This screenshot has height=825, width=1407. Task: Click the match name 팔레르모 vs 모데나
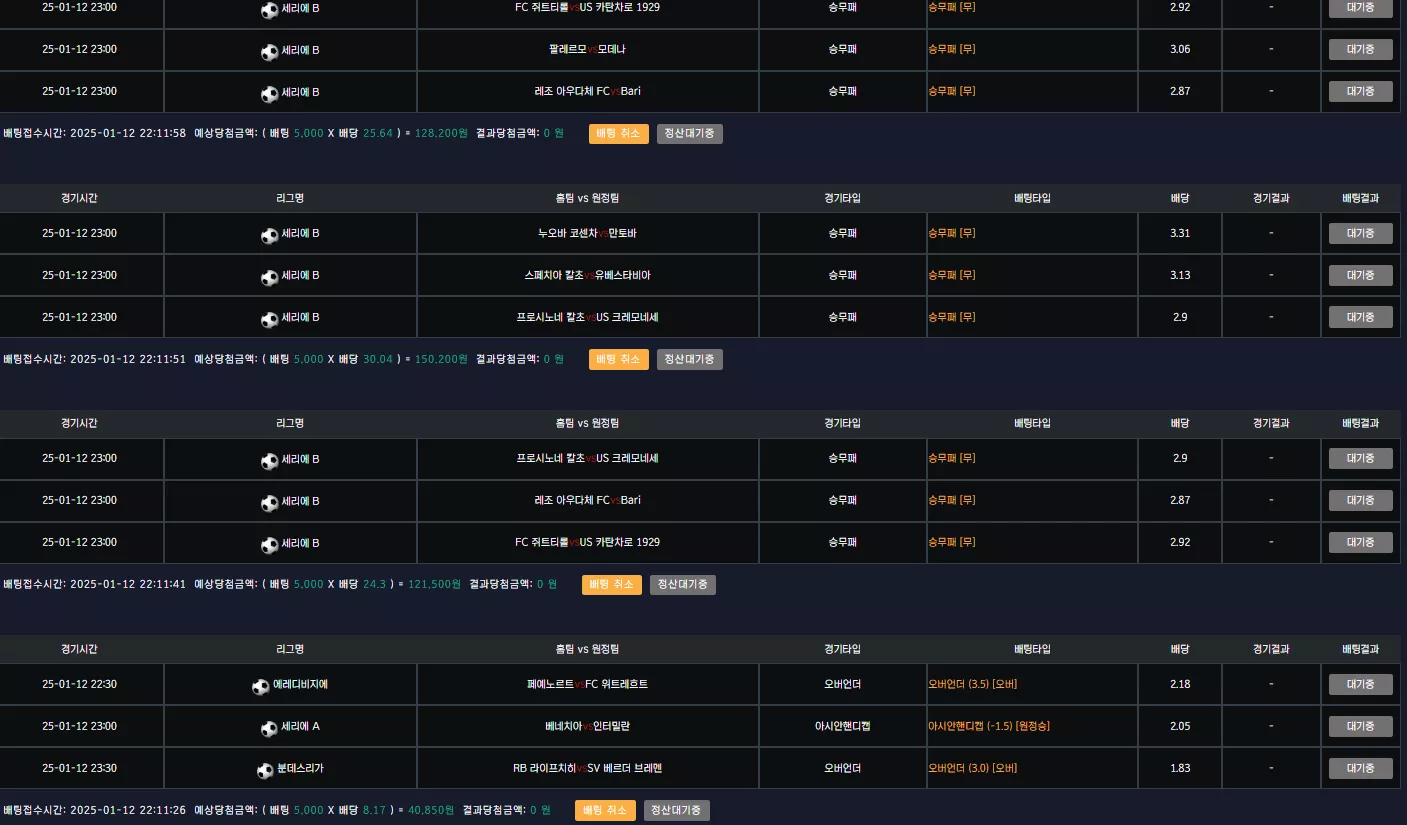(x=587, y=49)
